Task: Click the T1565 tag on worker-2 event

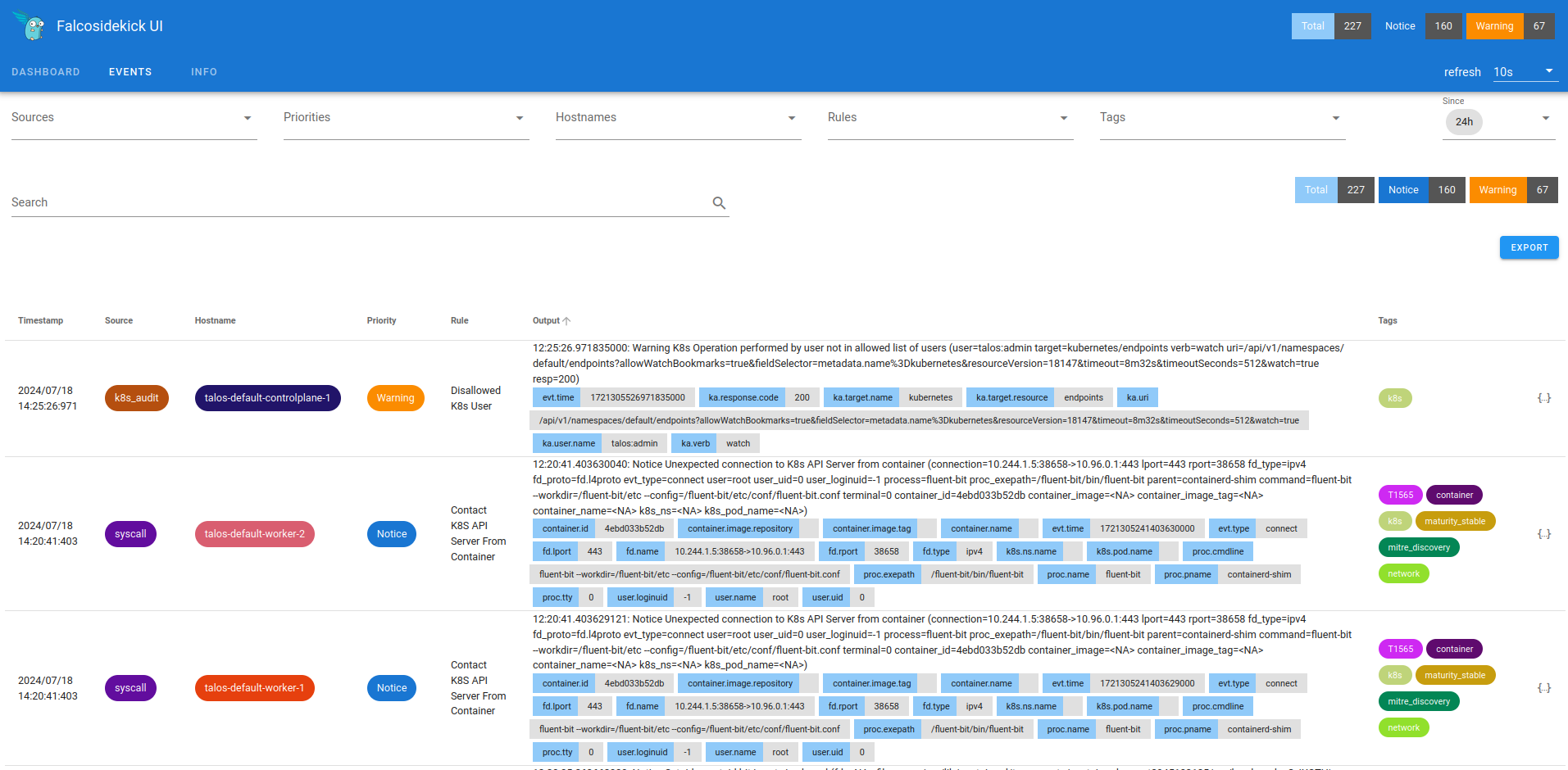Action: [1400, 495]
